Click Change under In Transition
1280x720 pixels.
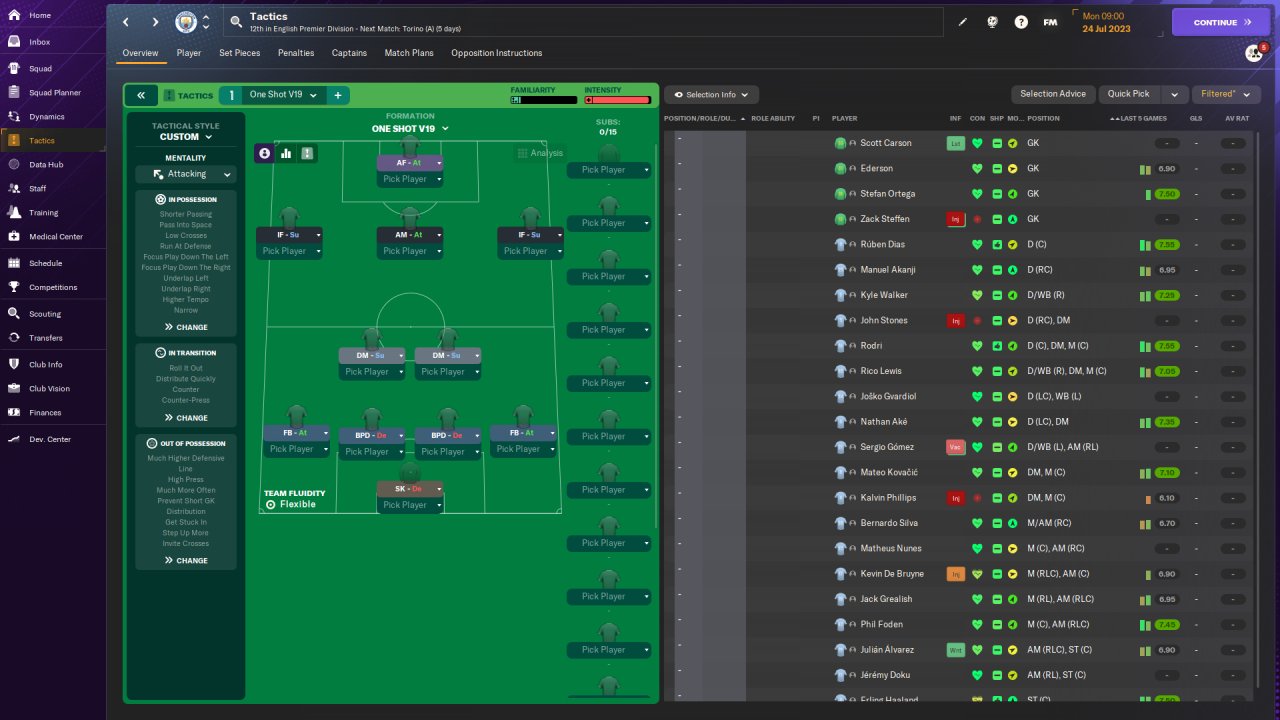186,418
